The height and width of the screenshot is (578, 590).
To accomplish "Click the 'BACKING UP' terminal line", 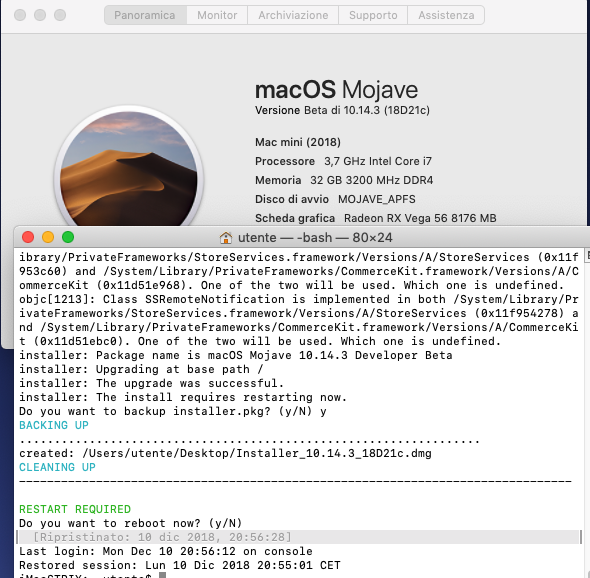I will point(54,425).
